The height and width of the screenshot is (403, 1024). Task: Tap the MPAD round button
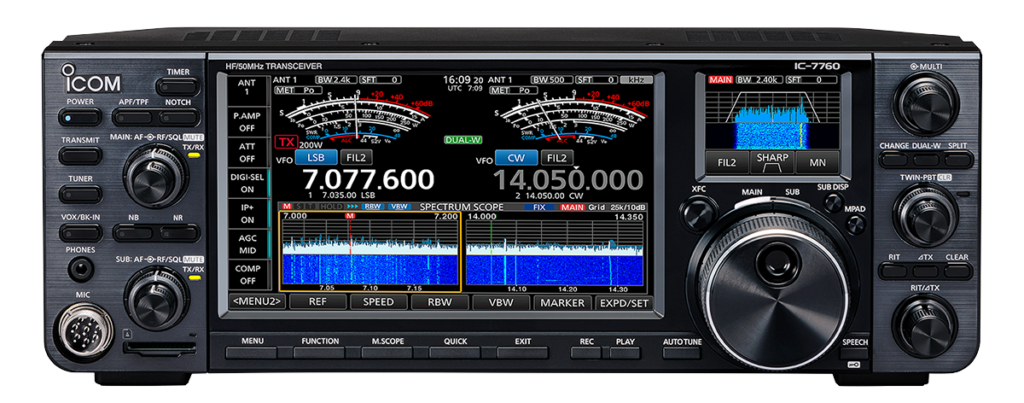click(x=855, y=225)
